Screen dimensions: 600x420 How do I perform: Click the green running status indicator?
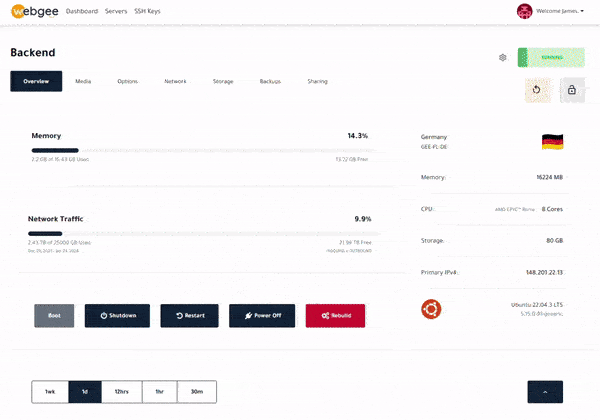(551, 57)
